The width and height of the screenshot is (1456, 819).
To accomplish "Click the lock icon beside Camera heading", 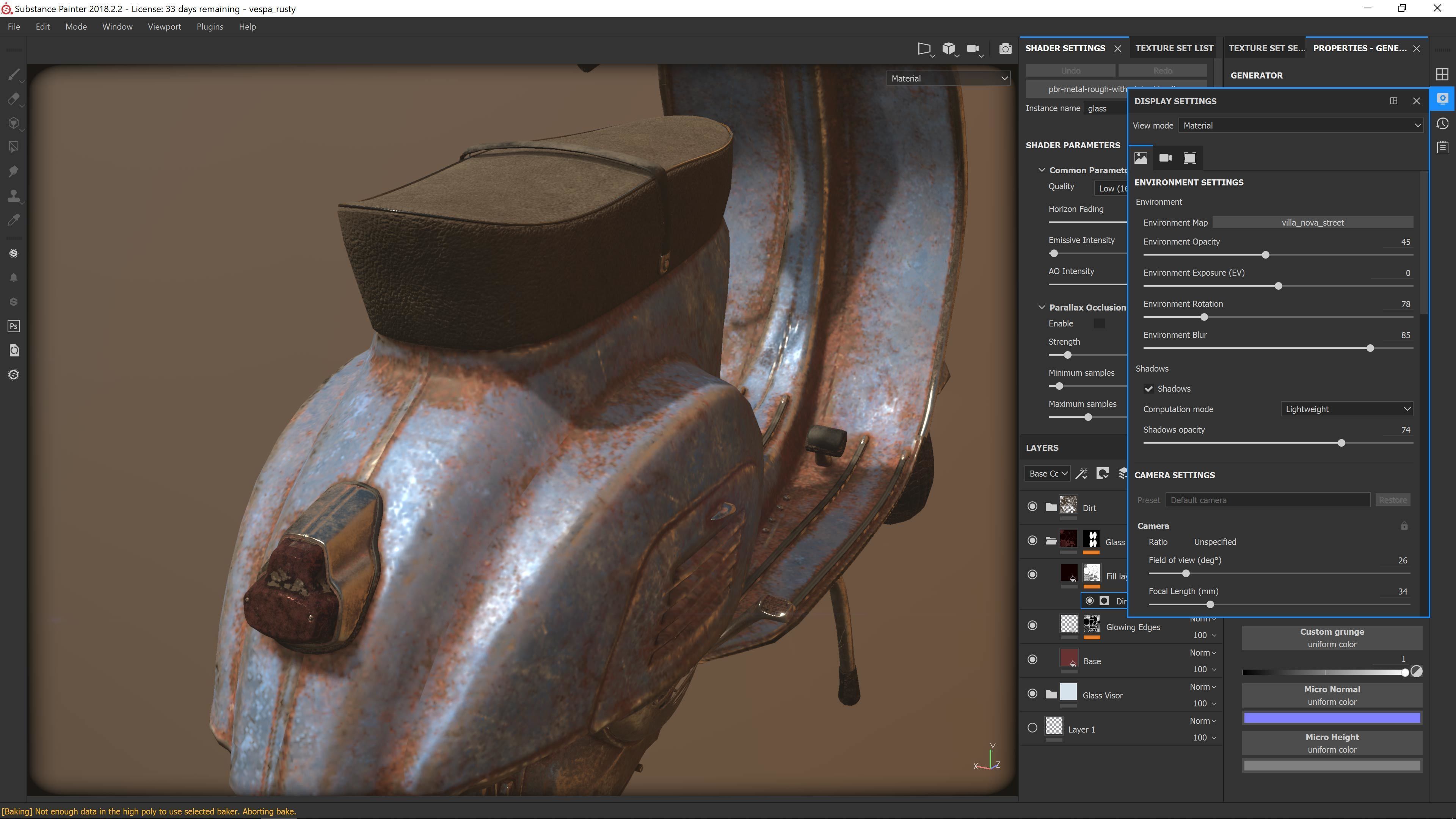I will (1404, 526).
